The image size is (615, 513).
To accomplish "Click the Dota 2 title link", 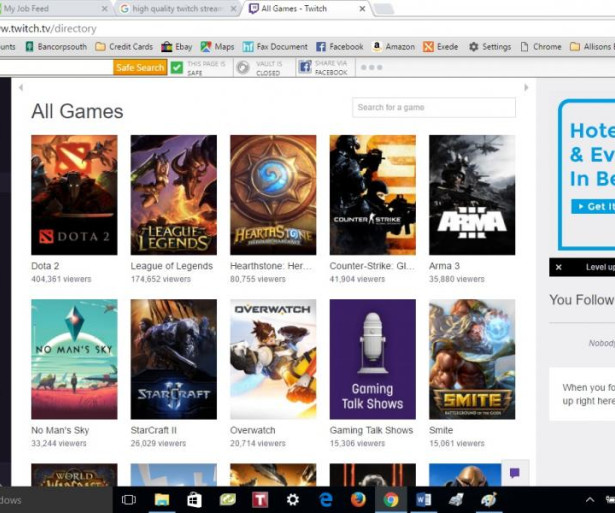I will click(45, 266).
